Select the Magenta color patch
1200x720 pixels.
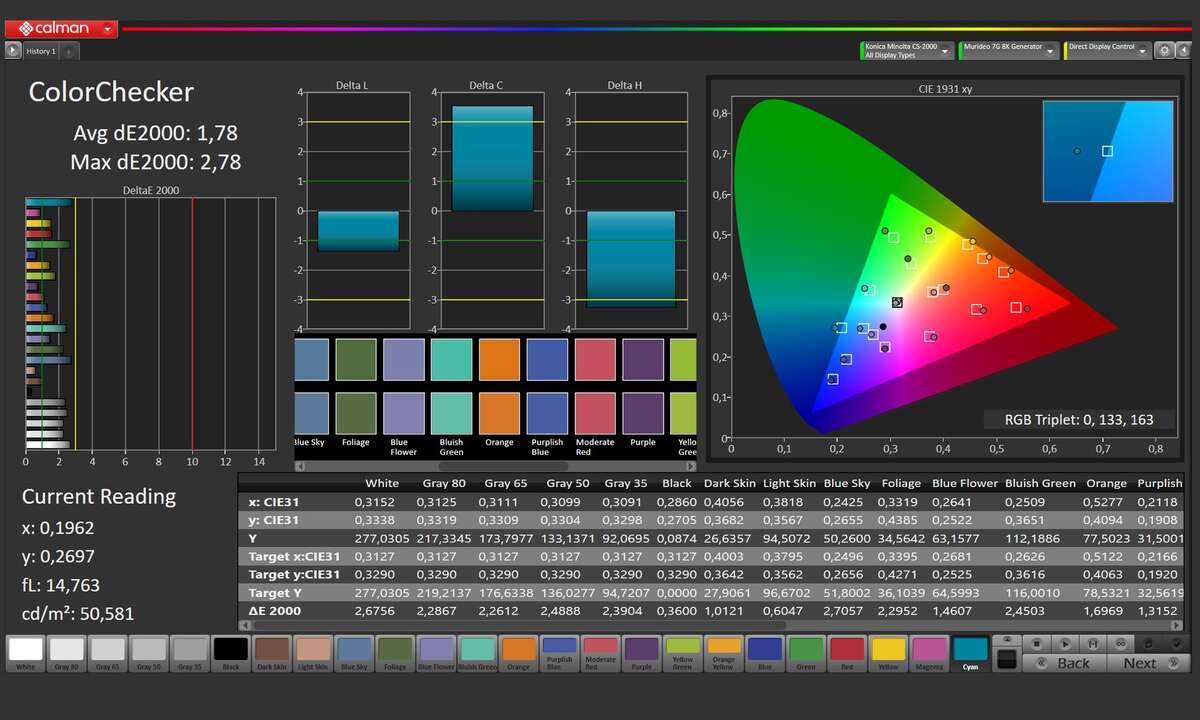tap(928, 652)
